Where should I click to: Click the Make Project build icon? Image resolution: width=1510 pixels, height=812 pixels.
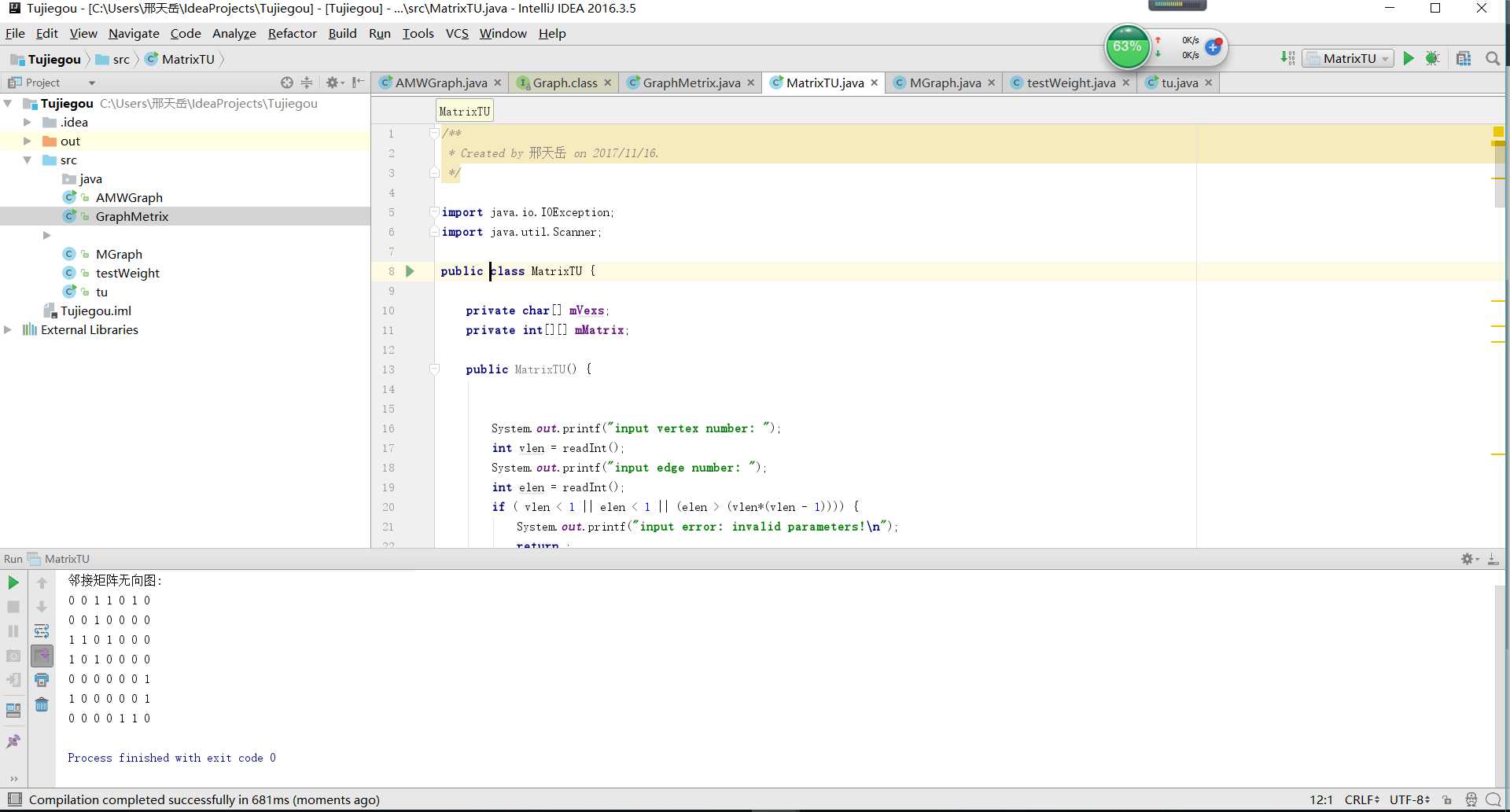coord(1287,58)
